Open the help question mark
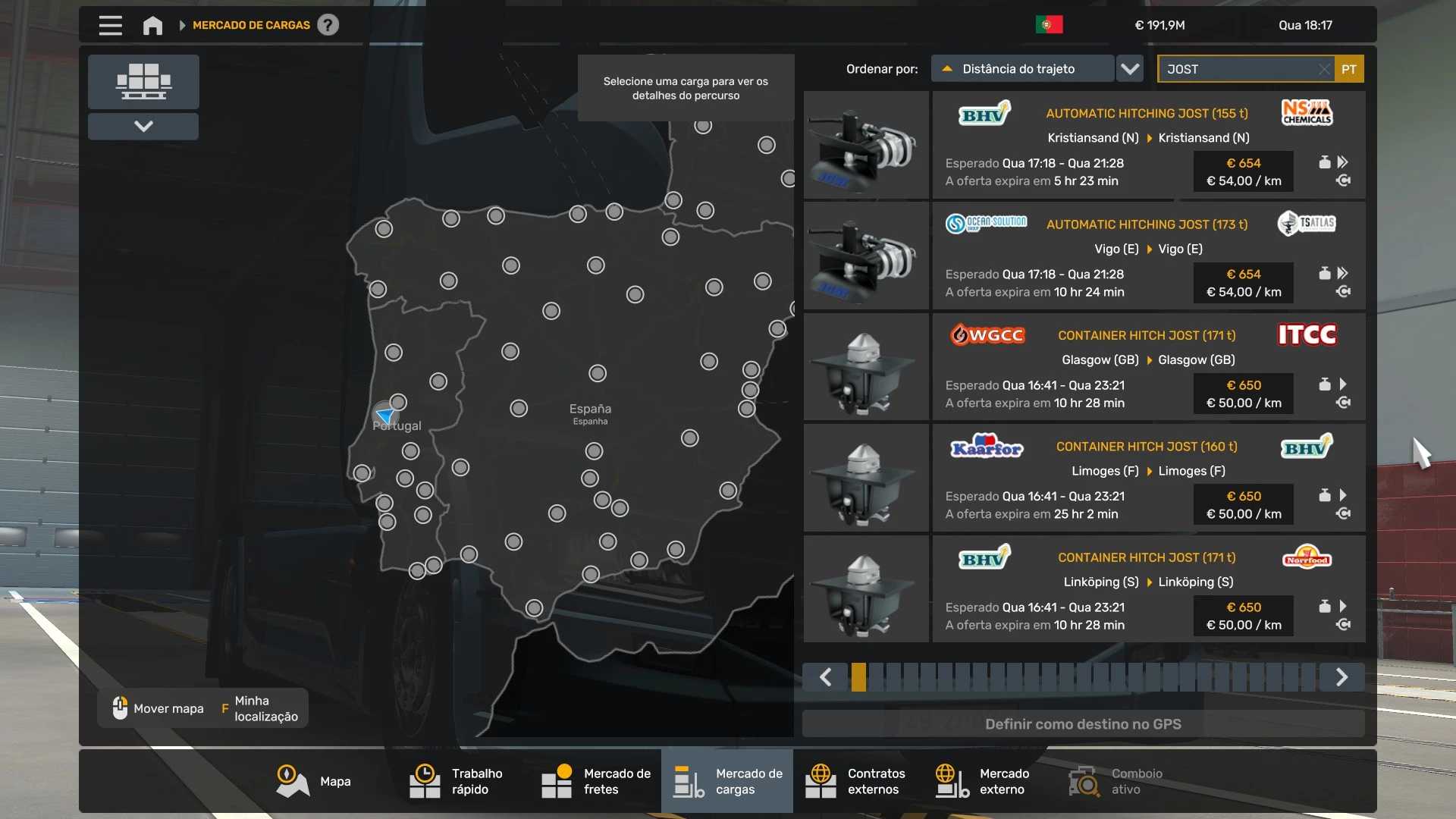Image resolution: width=1456 pixels, height=819 pixels. (328, 25)
